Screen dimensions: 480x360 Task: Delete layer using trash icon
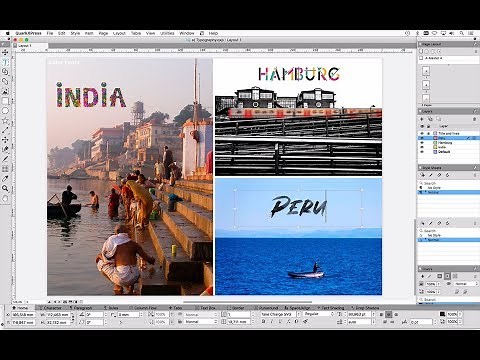pos(475,119)
